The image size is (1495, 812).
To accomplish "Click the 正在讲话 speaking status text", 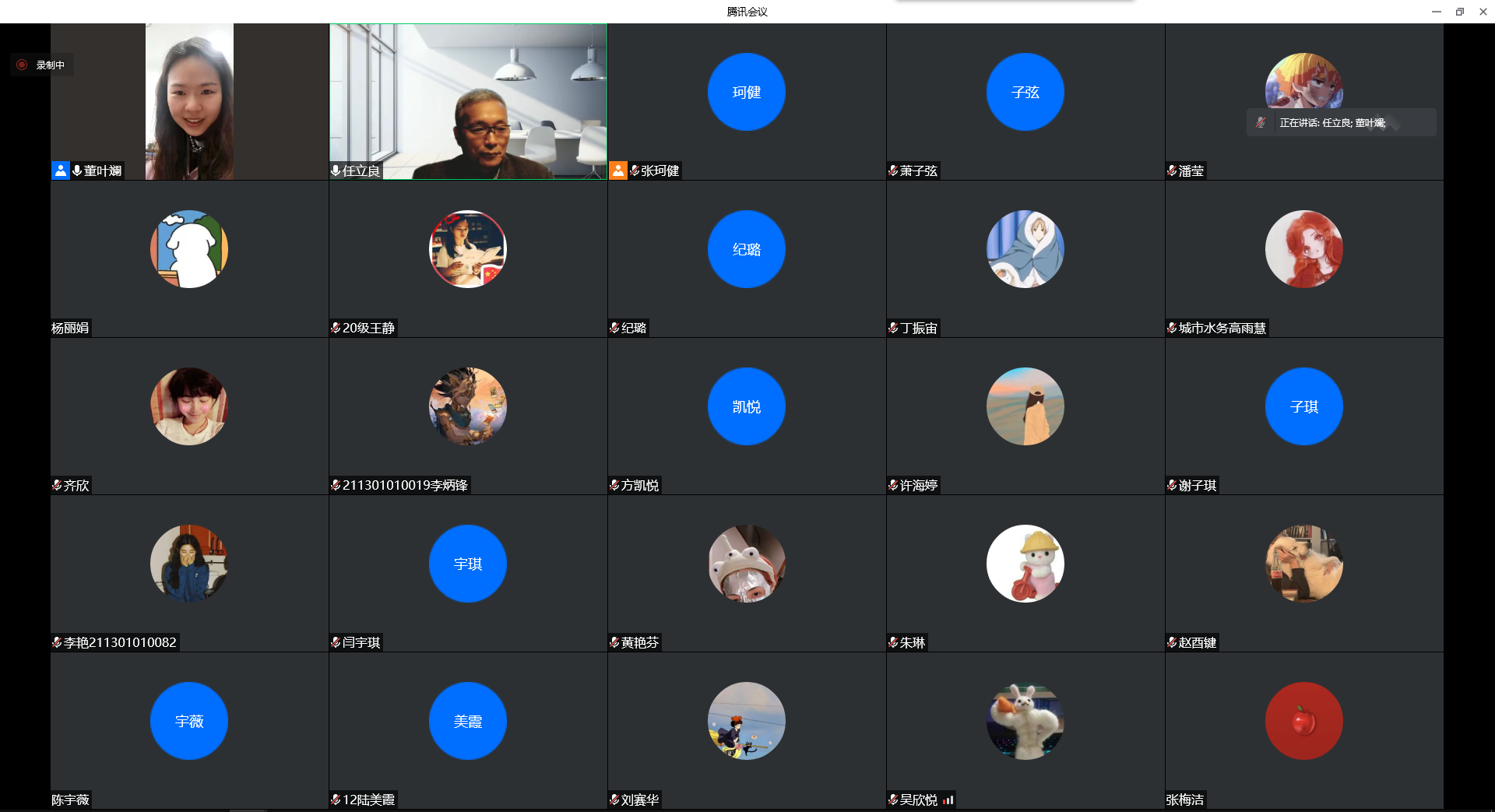I will (x=1332, y=123).
